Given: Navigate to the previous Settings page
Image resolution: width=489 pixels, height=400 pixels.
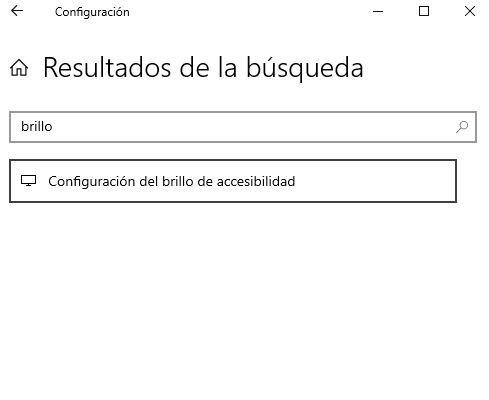Looking at the screenshot, I should tap(17, 11).
